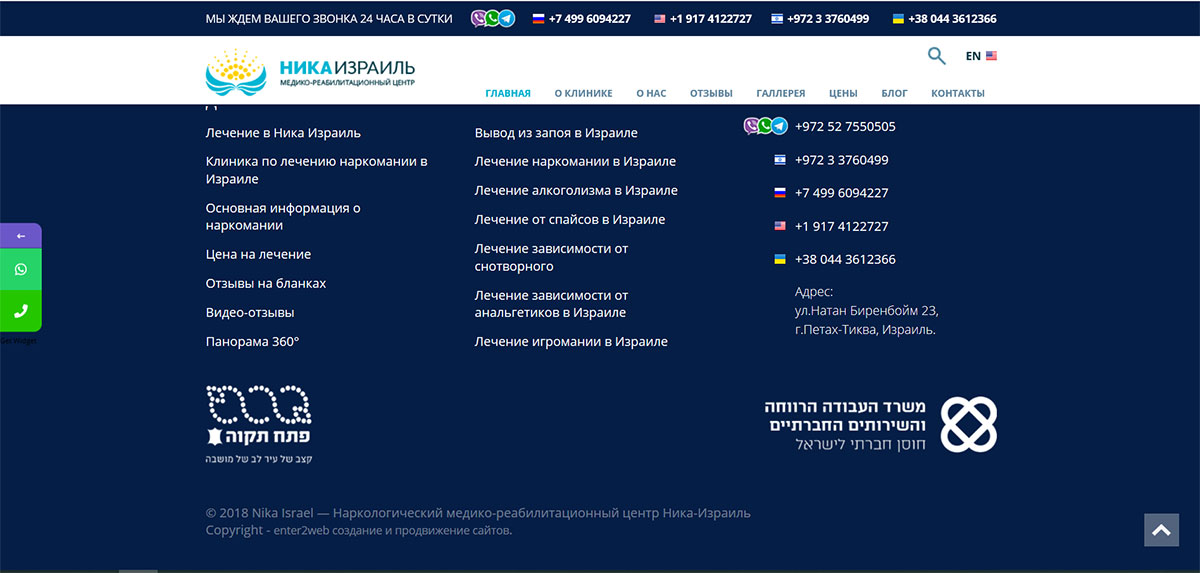Viewport: 1200px width, 573px height.
Task: Go to the КОНТАКТЫ menu page
Action: tap(957, 93)
